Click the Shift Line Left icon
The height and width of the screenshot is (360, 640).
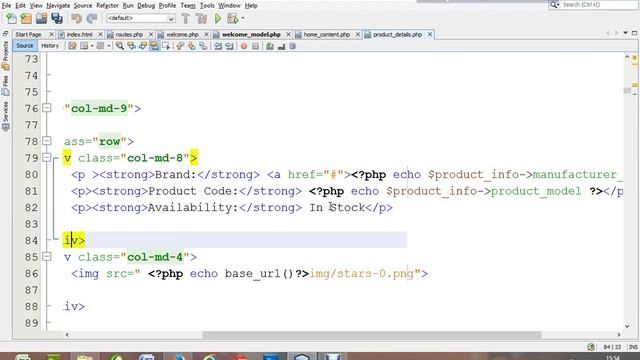click(218, 46)
